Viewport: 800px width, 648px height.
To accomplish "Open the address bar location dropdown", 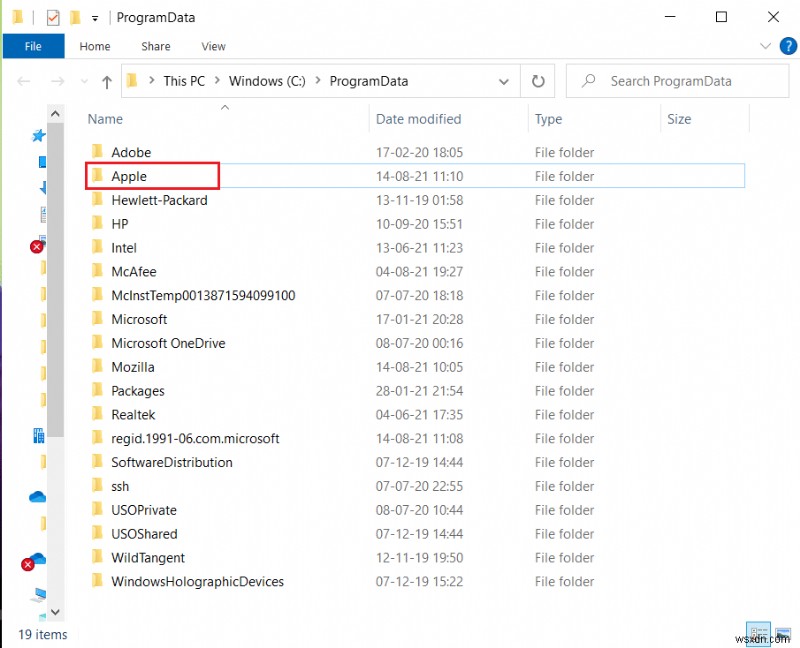I will [x=505, y=81].
